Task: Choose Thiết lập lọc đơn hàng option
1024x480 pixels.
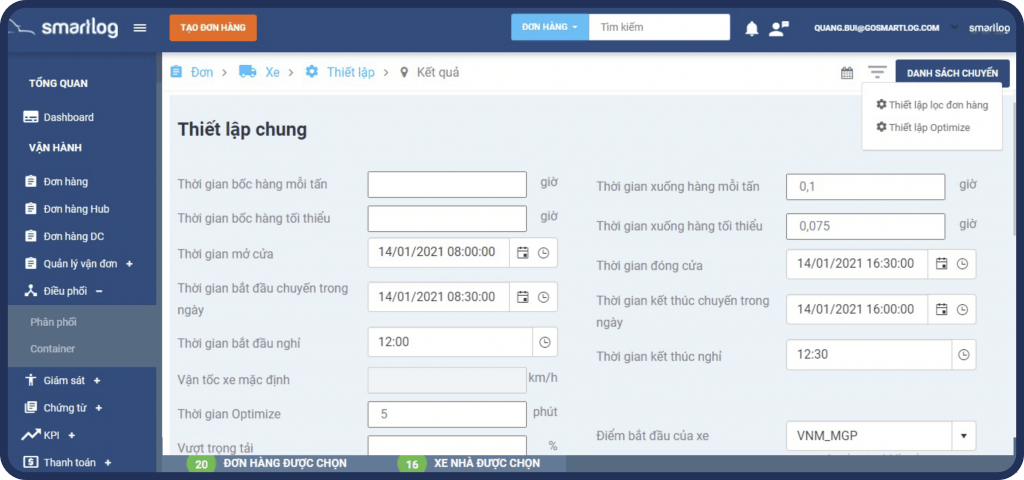Action: tap(931, 105)
